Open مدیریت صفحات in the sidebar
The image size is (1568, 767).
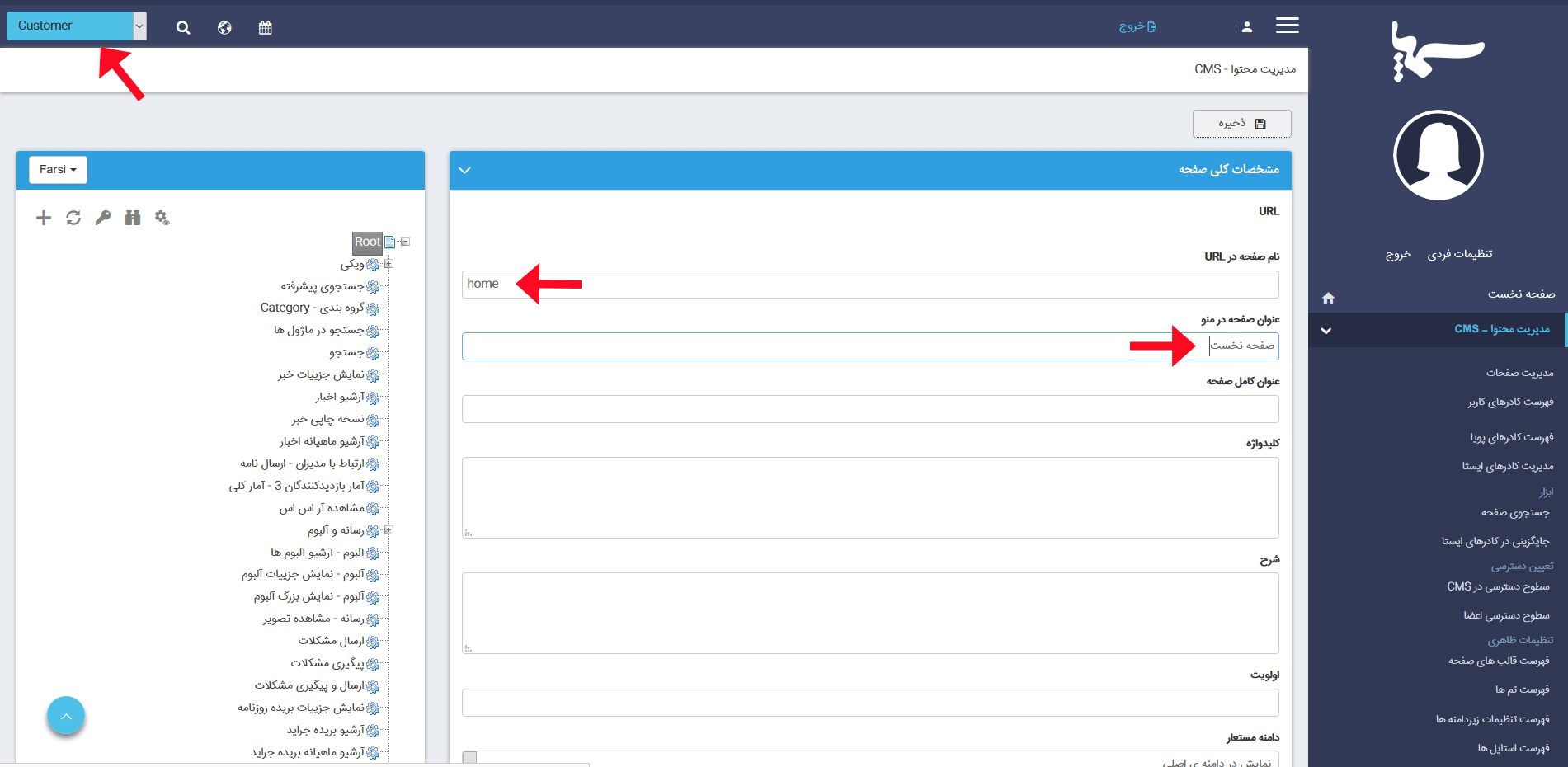click(1519, 373)
